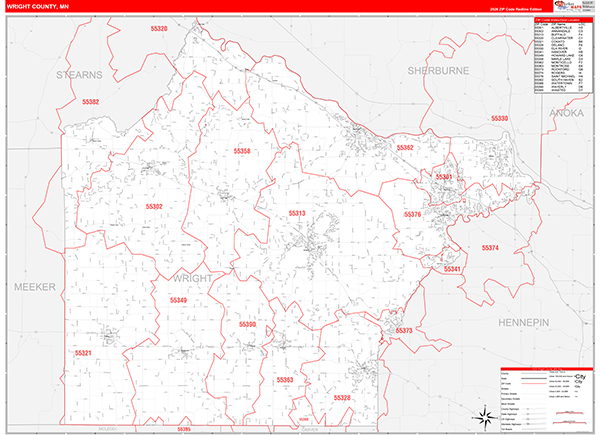Click the ZIP Code Index locator table header

click(563, 20)
